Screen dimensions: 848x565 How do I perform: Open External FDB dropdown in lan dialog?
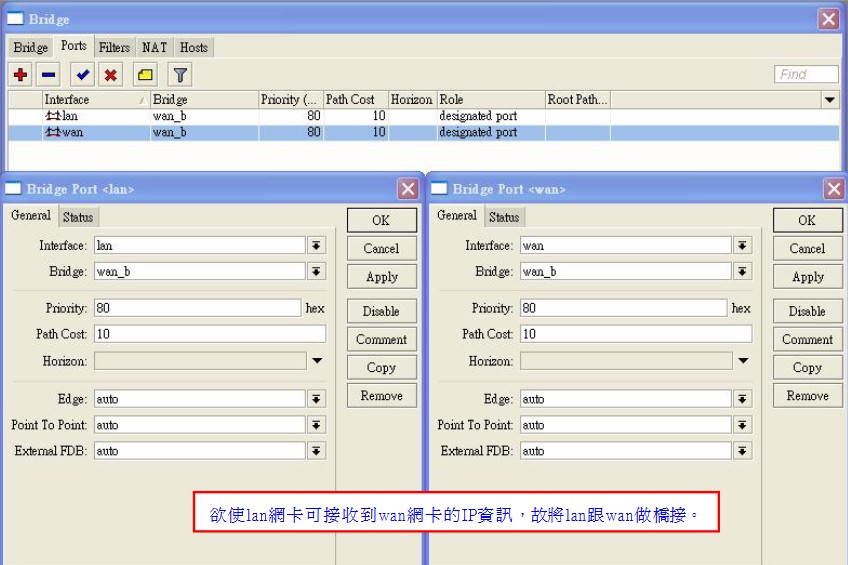pyautogui.click(x=316, y=451)
